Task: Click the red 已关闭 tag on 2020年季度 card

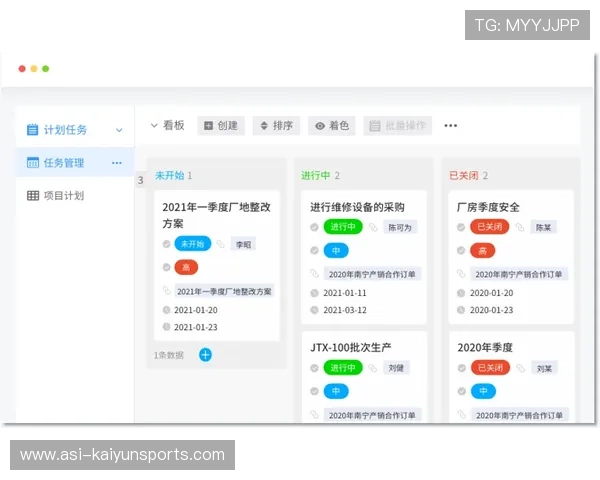Action: (490, 368)
